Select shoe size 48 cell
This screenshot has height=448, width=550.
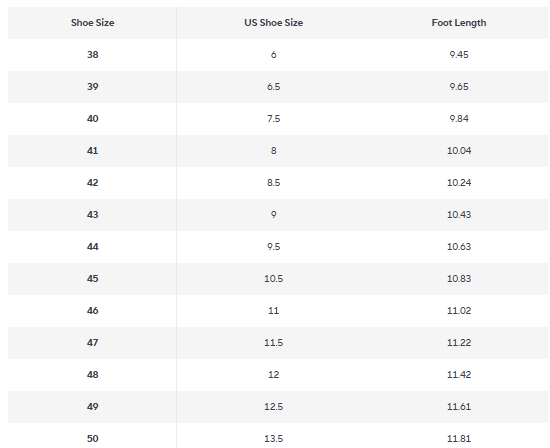(x=93, y=374)
